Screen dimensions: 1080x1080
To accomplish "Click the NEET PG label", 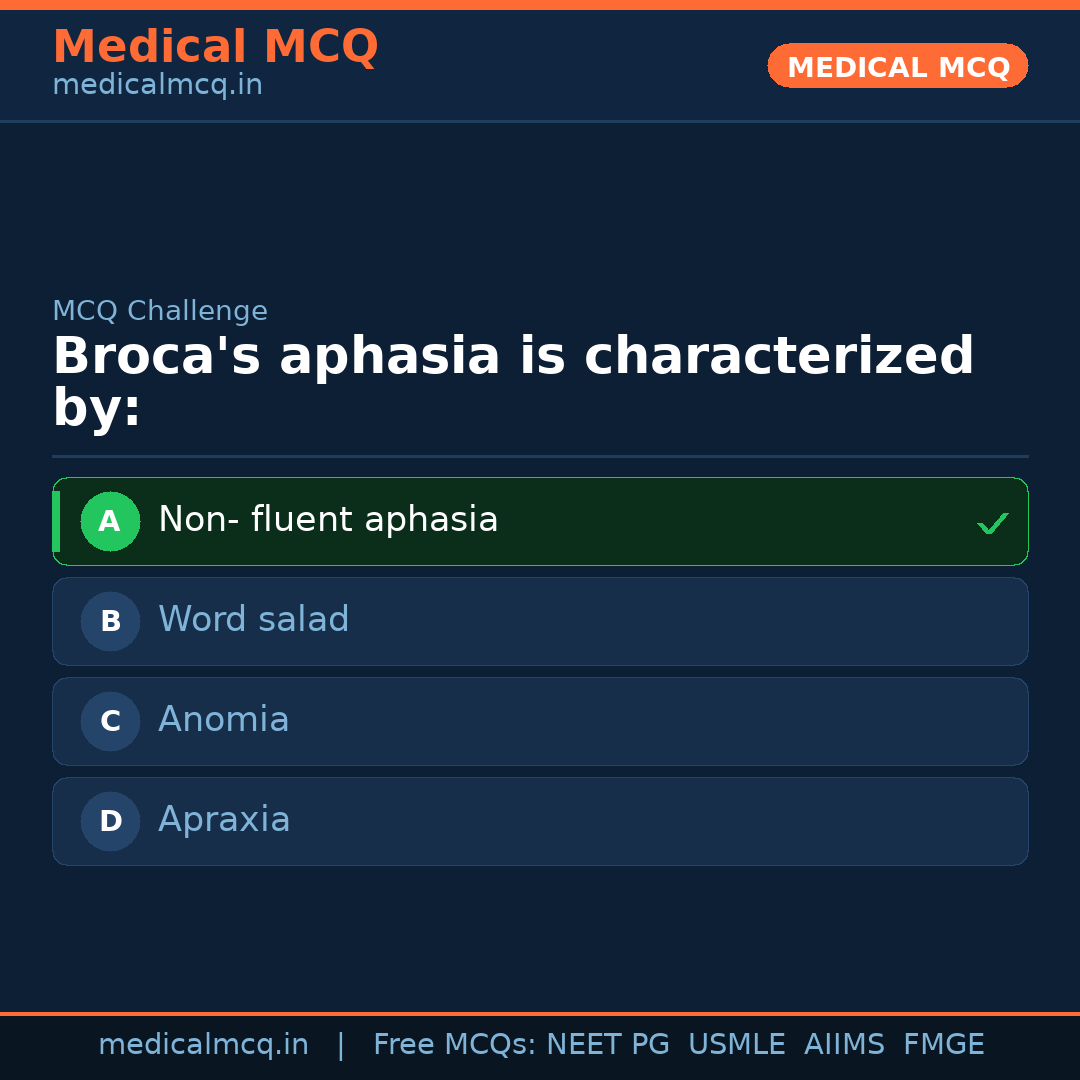I will (x=607, y=1043).
